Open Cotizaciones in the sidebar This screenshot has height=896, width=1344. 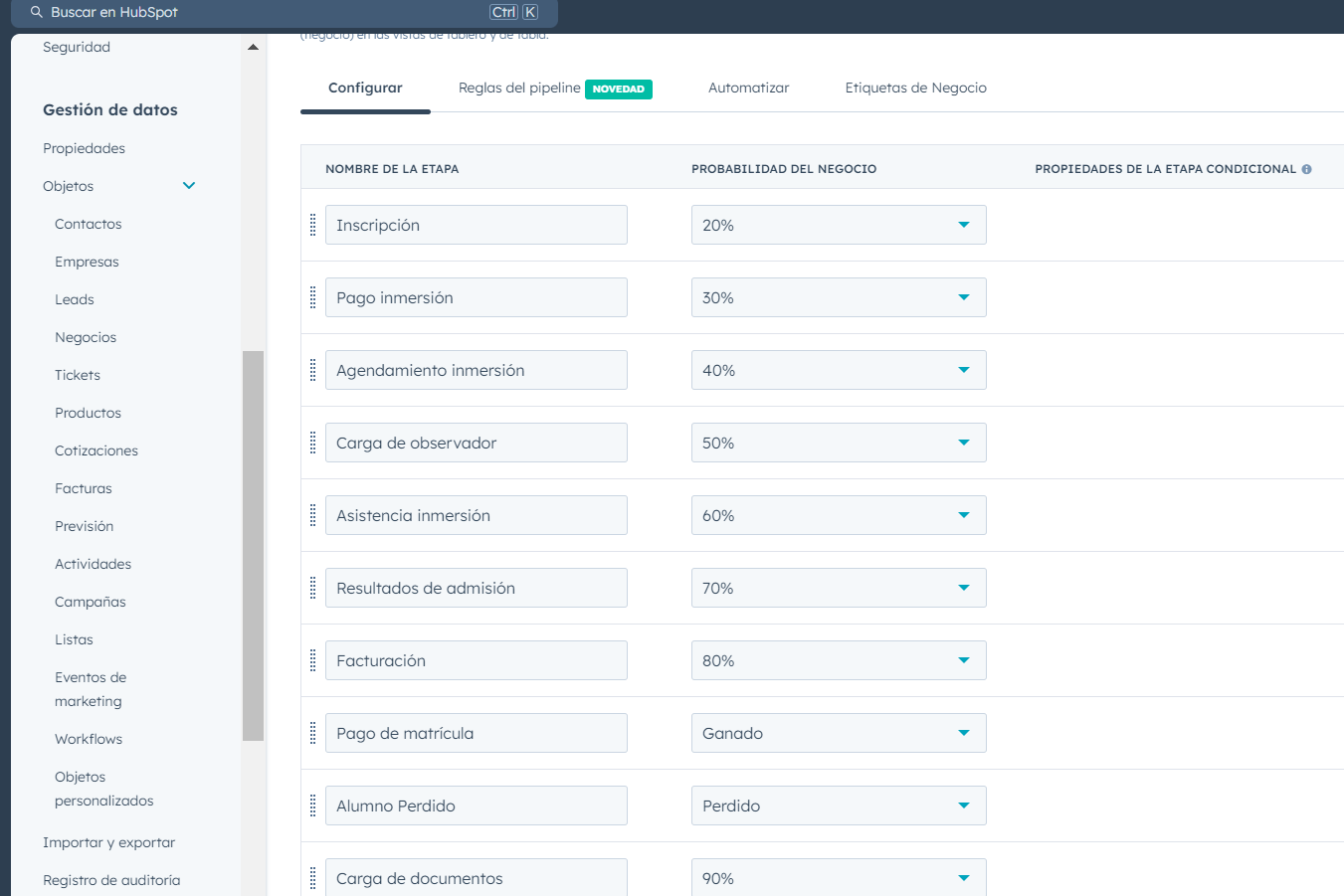click(x=96, y=450)
